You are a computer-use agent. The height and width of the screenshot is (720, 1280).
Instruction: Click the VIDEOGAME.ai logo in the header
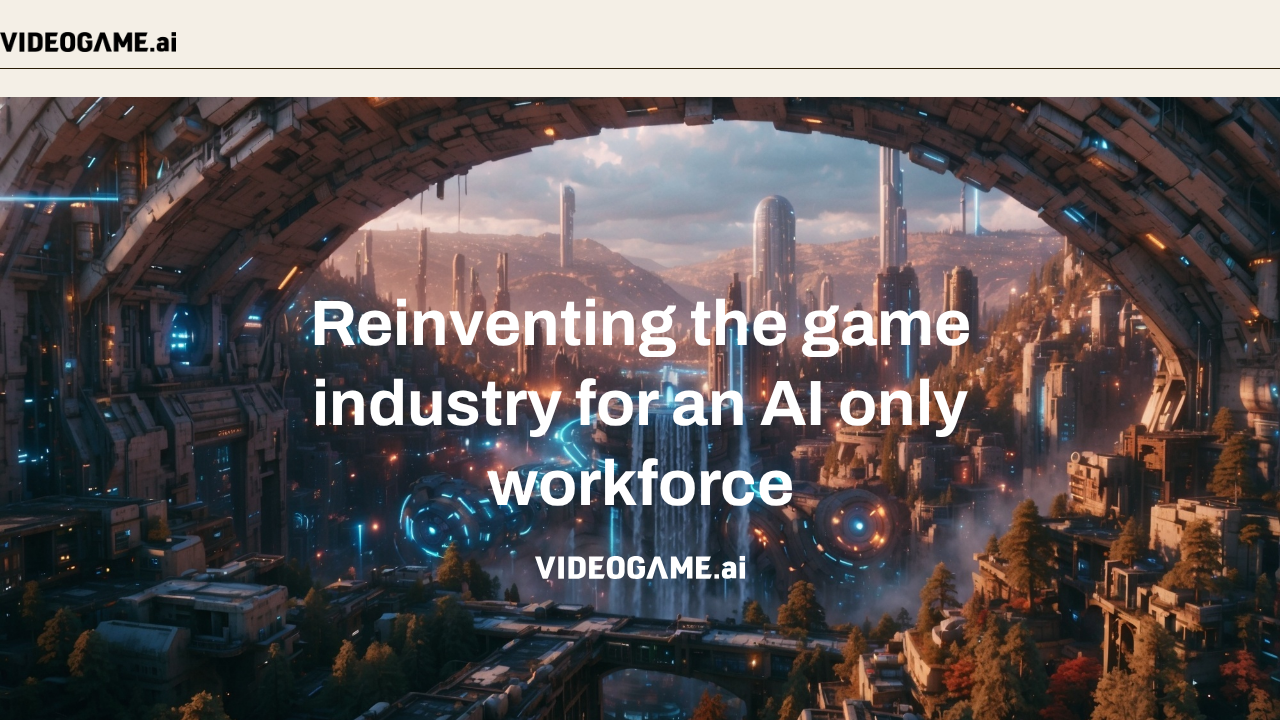point(88,42)
